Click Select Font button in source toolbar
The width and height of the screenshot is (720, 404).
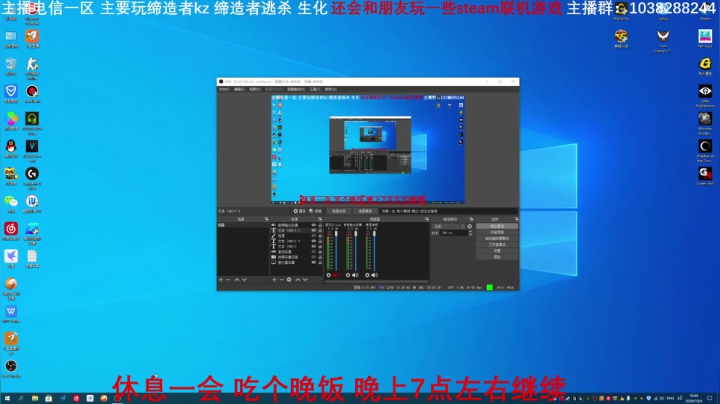click(339, 211)
